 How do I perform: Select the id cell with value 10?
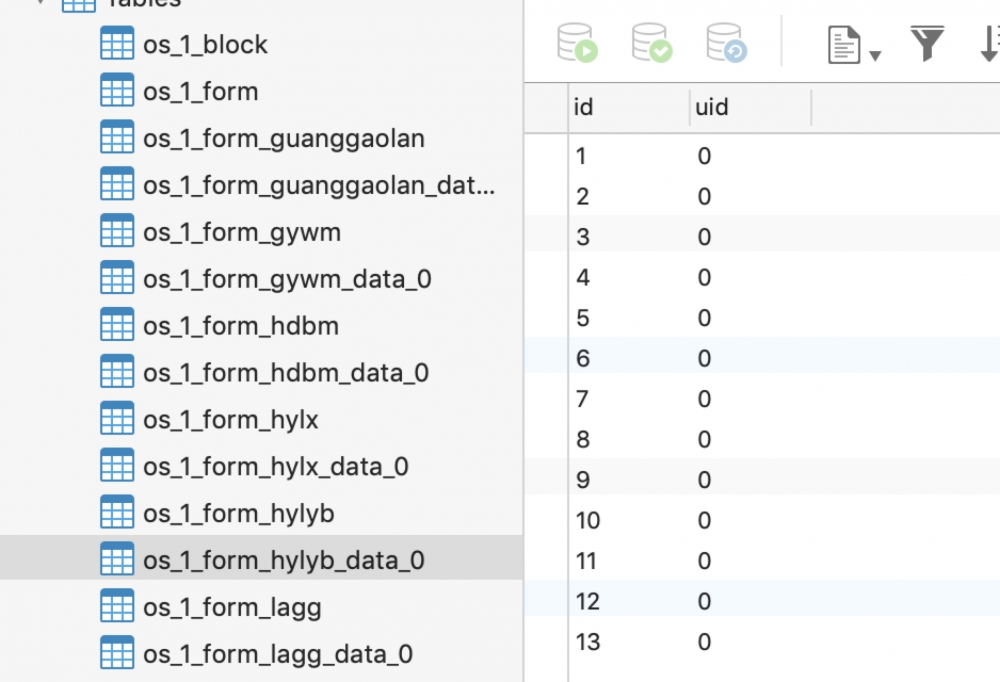[629, 521]
